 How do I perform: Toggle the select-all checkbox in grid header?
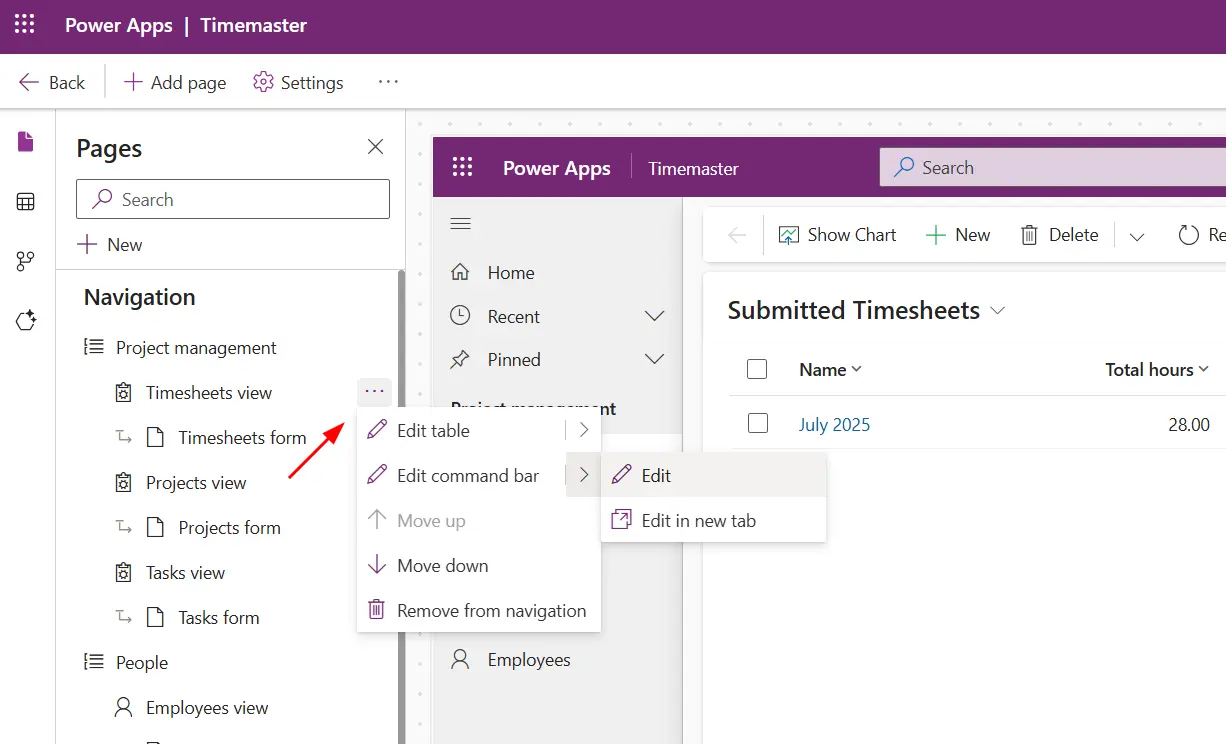[757, 370]
